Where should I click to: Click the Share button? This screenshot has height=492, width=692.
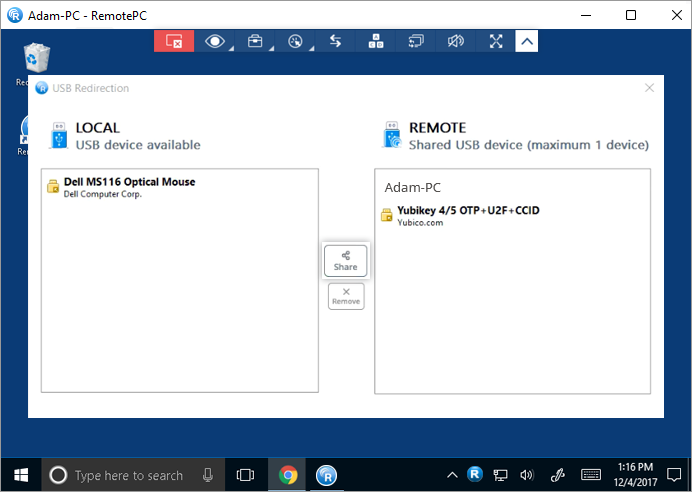345,261
